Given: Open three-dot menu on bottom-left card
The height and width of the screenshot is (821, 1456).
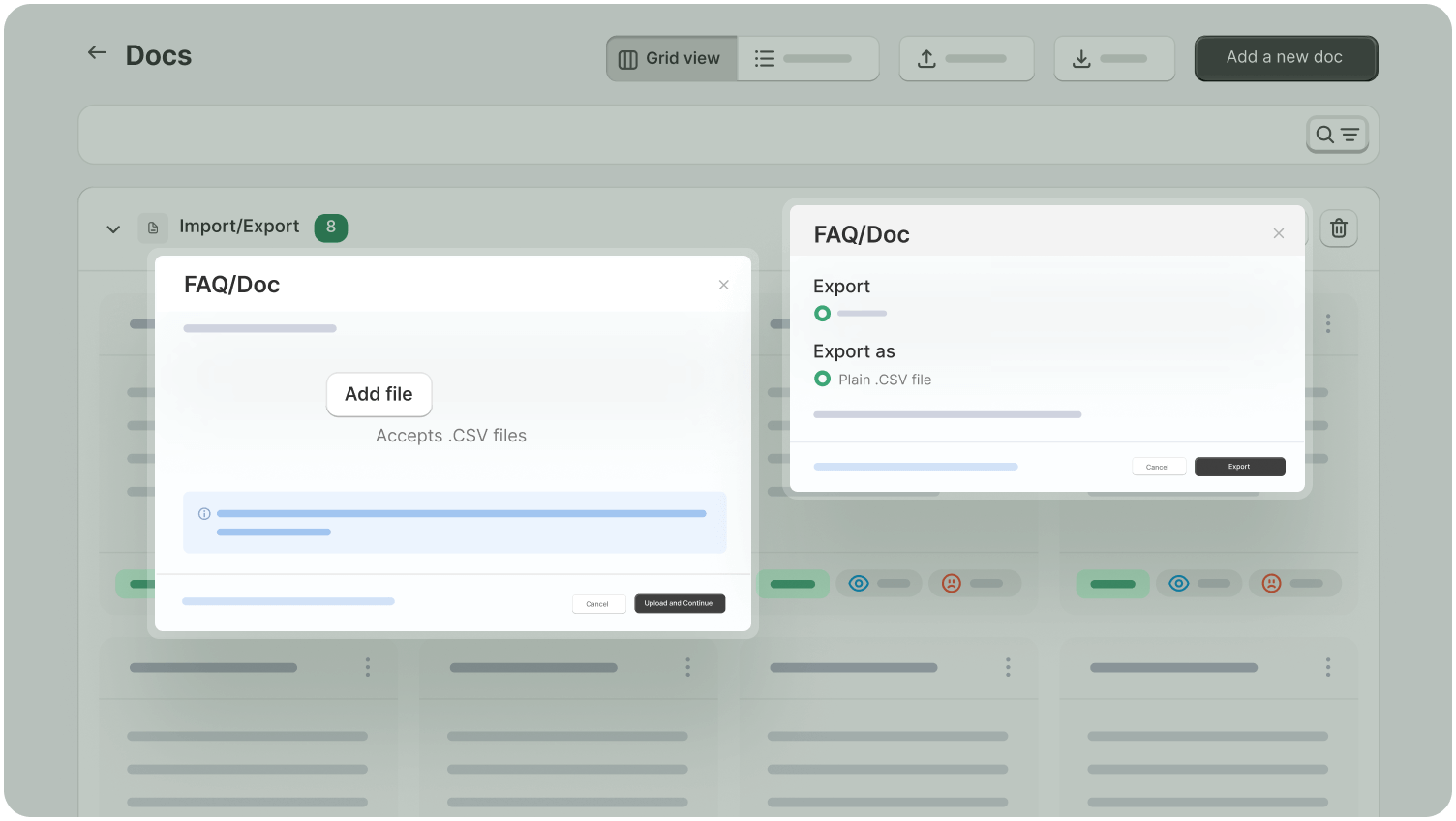Looking at the screenshot, I should [367, 667].
